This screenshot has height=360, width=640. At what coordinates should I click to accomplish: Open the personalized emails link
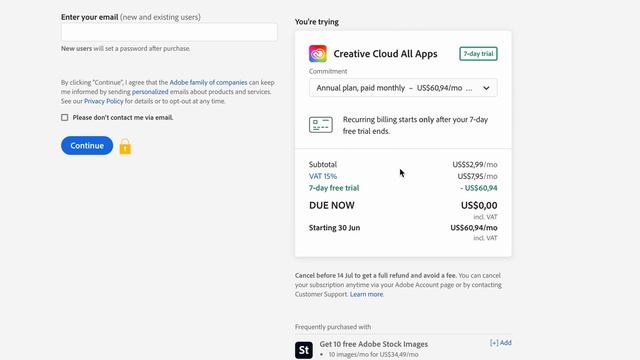150,92
